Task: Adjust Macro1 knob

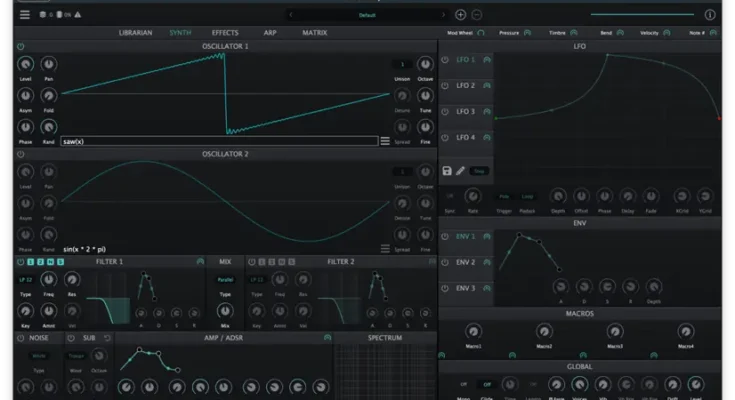Action: click(x=473, y=332)
